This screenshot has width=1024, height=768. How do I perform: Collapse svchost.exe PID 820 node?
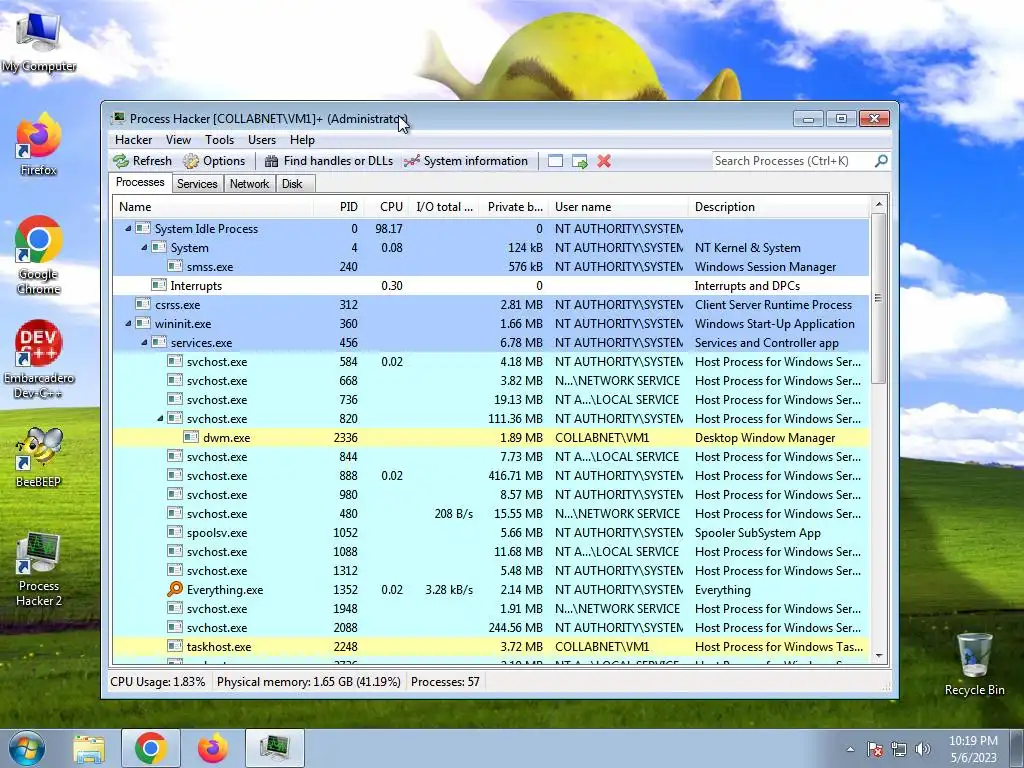[160, 419]
